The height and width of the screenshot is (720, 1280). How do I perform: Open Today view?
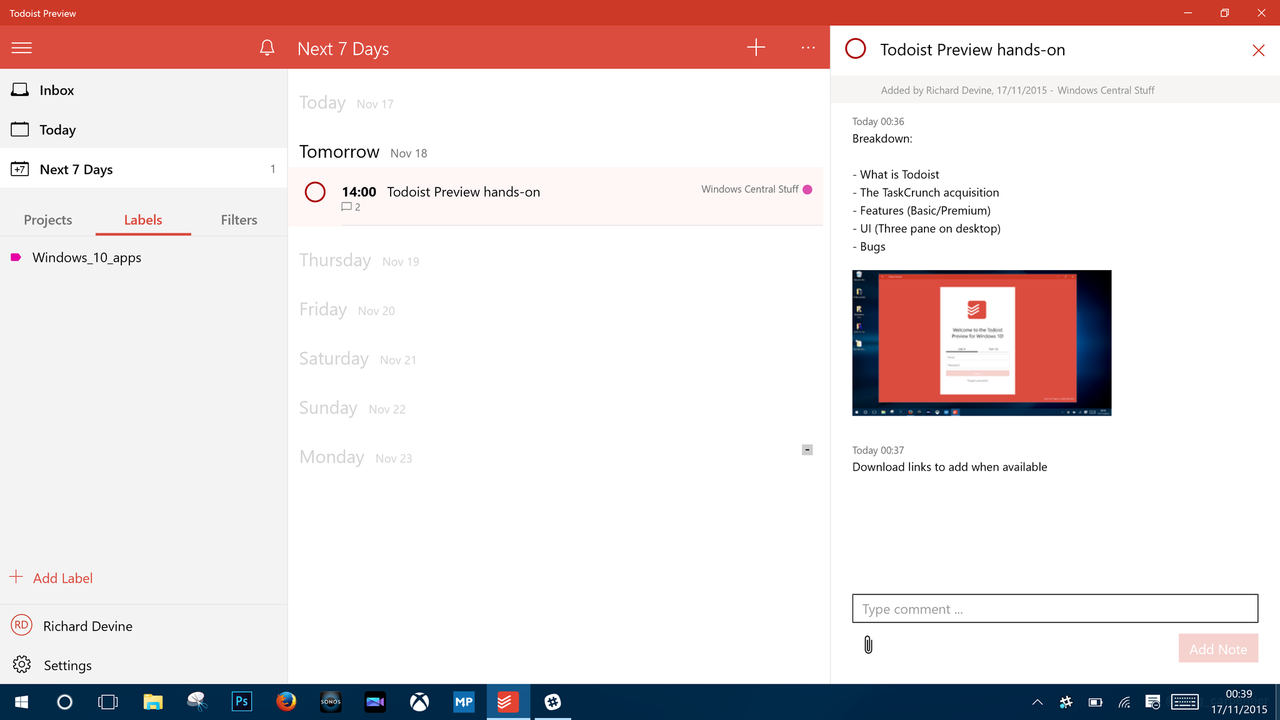143,130
